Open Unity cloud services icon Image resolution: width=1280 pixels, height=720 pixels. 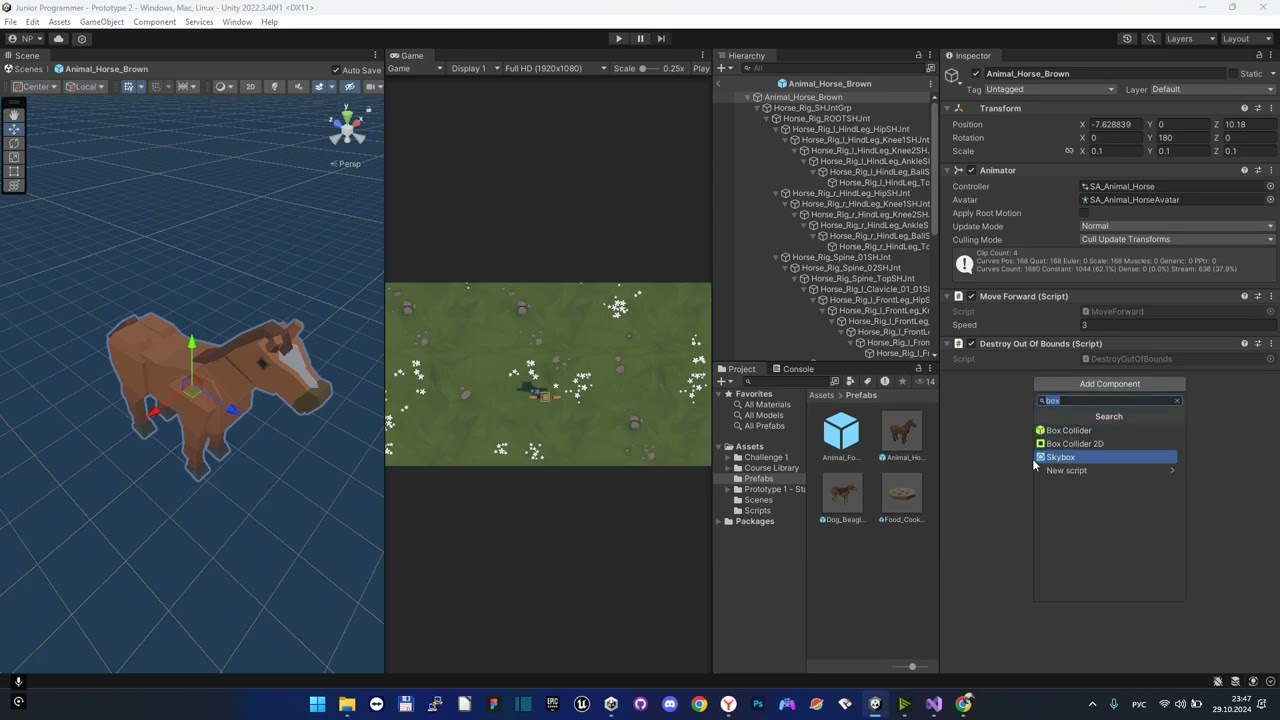(58, 39)
